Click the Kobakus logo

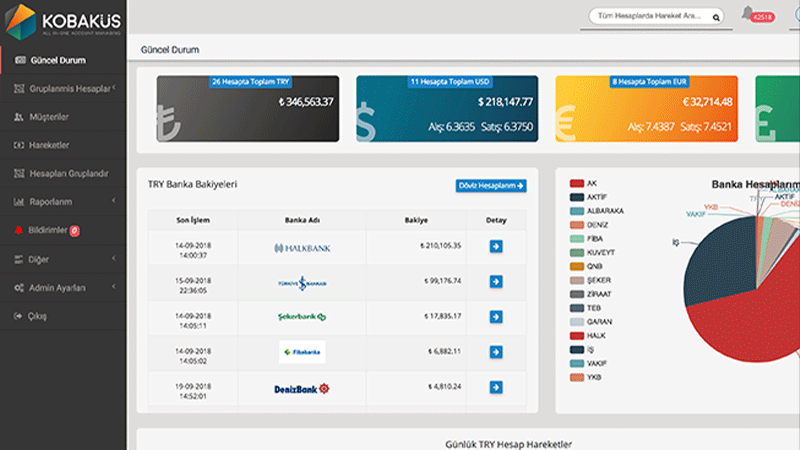point(63,21)
